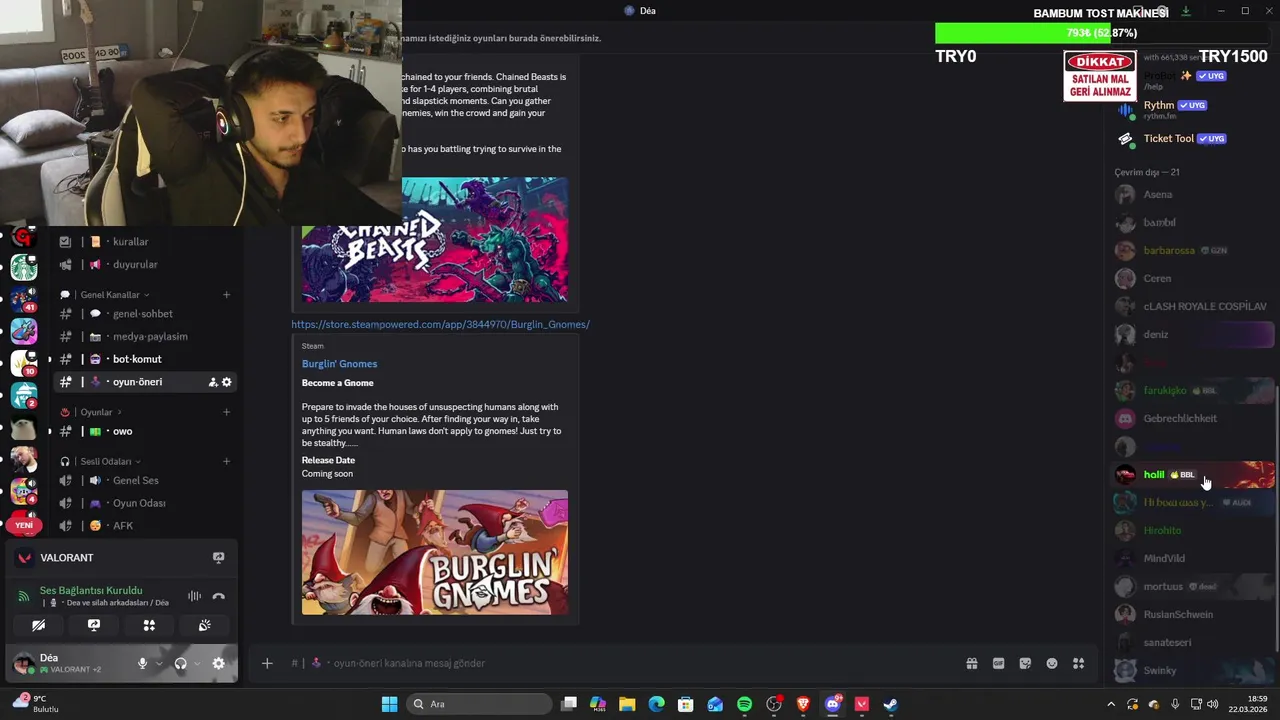Open the emoji picker
The width and height of the screenshot is (1280, 720).
[1052, 663]
